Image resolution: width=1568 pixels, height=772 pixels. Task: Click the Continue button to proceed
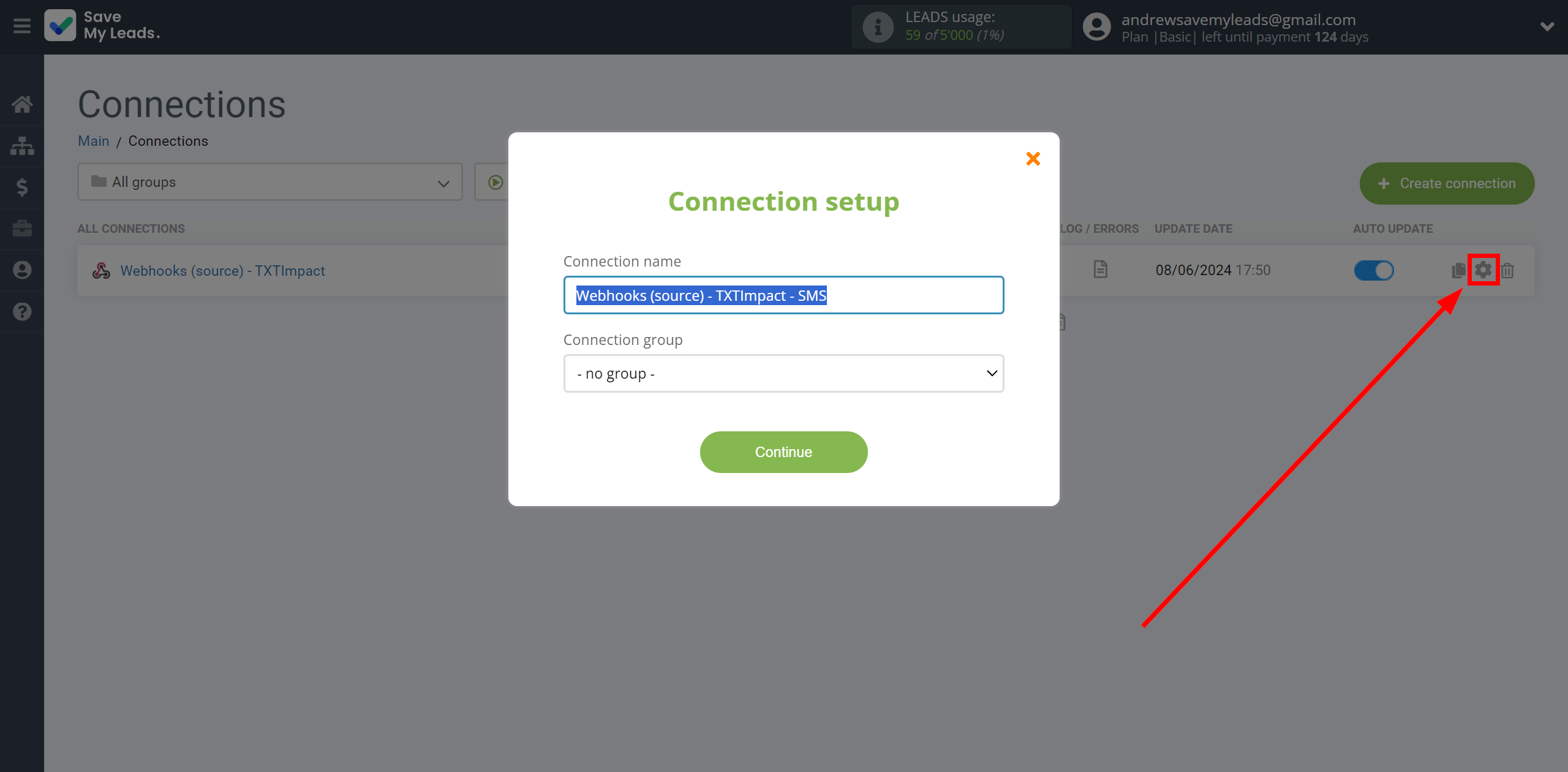pyautogui.click(x=783, y=452)
